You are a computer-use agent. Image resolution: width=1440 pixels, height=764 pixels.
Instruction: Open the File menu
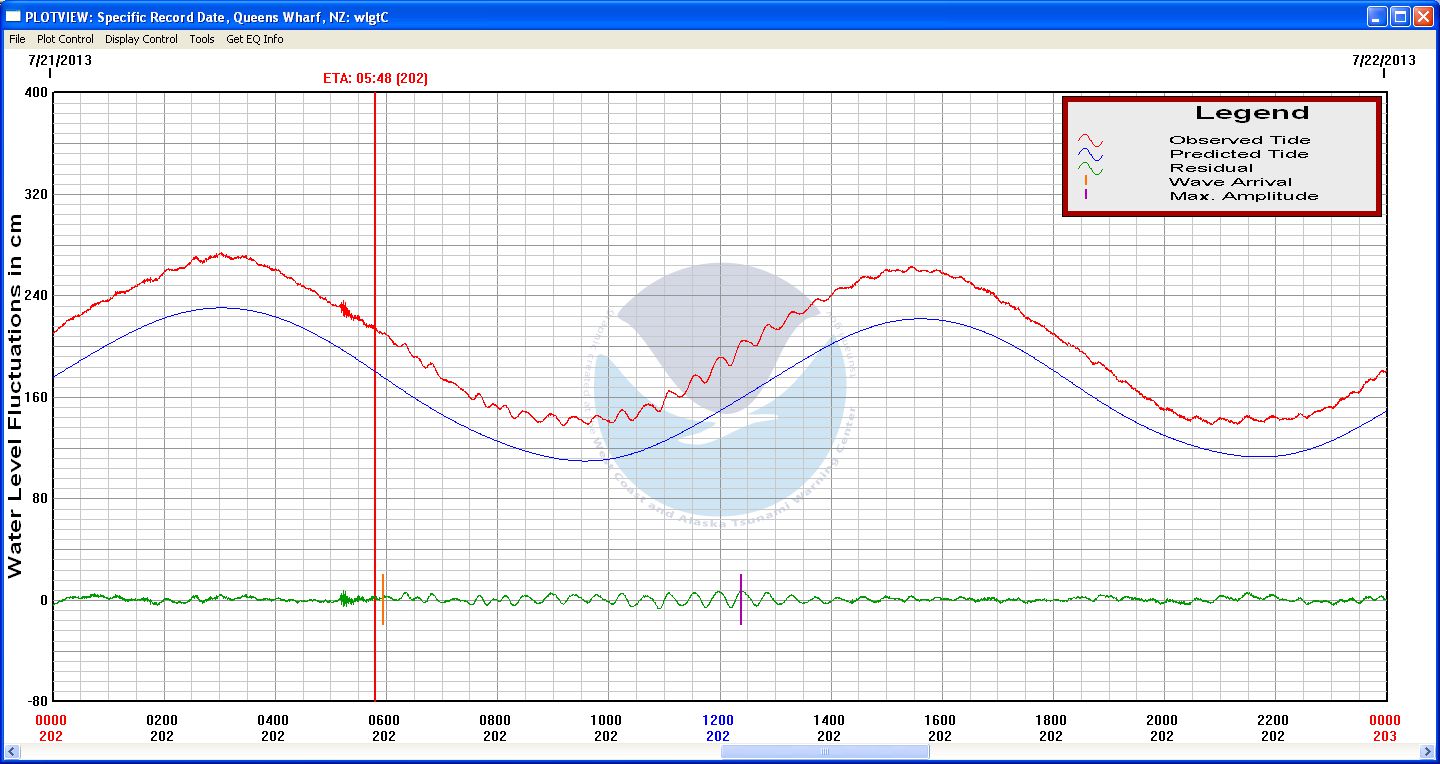tap(17, 39)
